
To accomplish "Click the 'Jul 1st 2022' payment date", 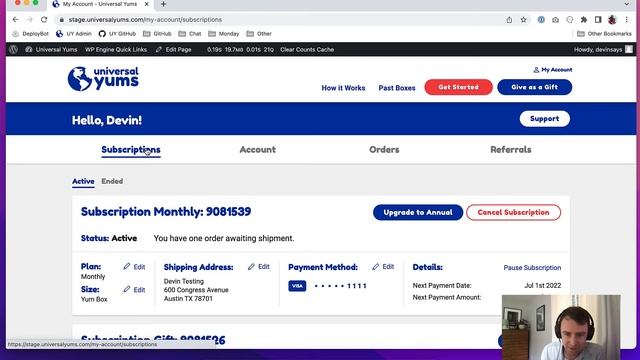I will tap(542, 286).
